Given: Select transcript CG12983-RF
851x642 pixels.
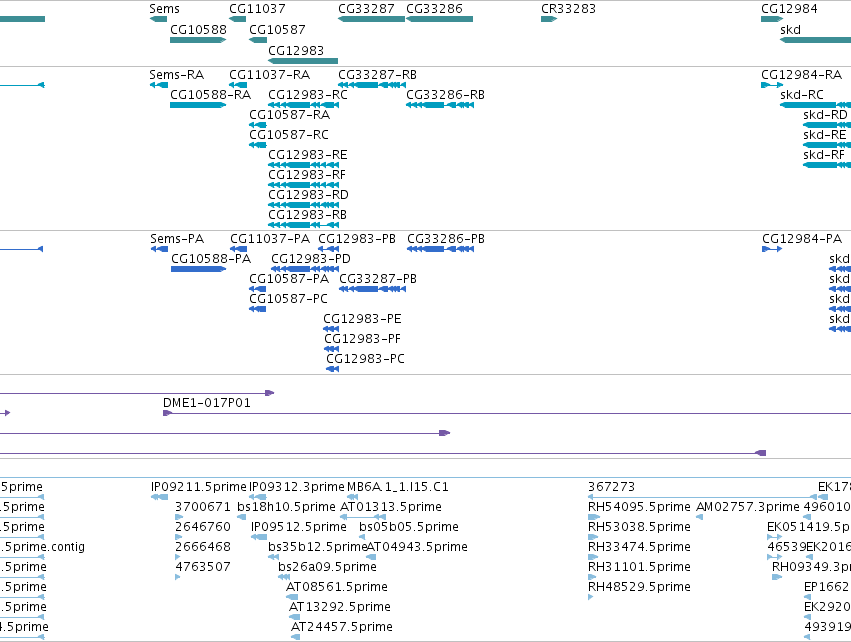Looking at the screenshot, I should [307, 175].
